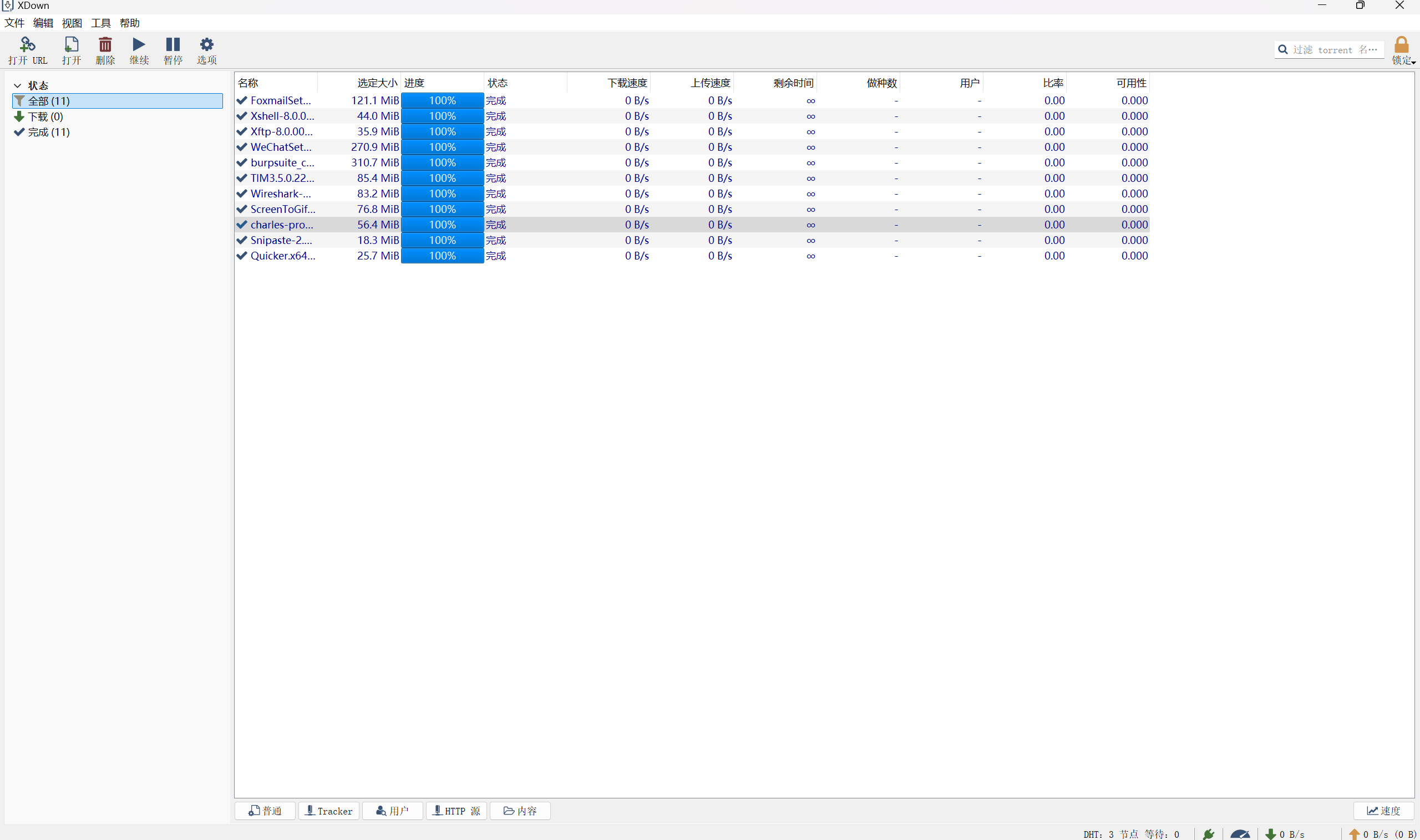Select the 完成 (11) filter
Viewport: 1420px width, 840px height.
coord(49,132)
